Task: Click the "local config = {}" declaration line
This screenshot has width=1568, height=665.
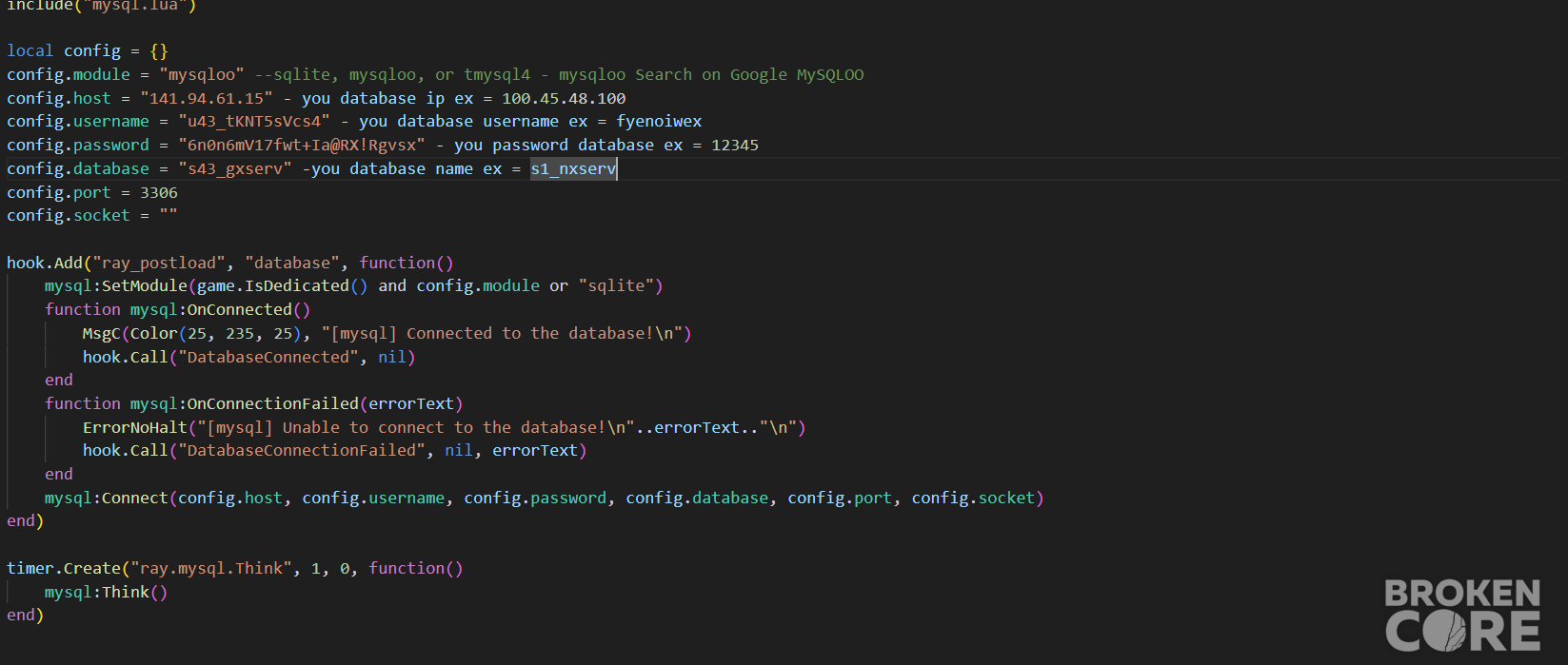Action: tap(88, 50)
